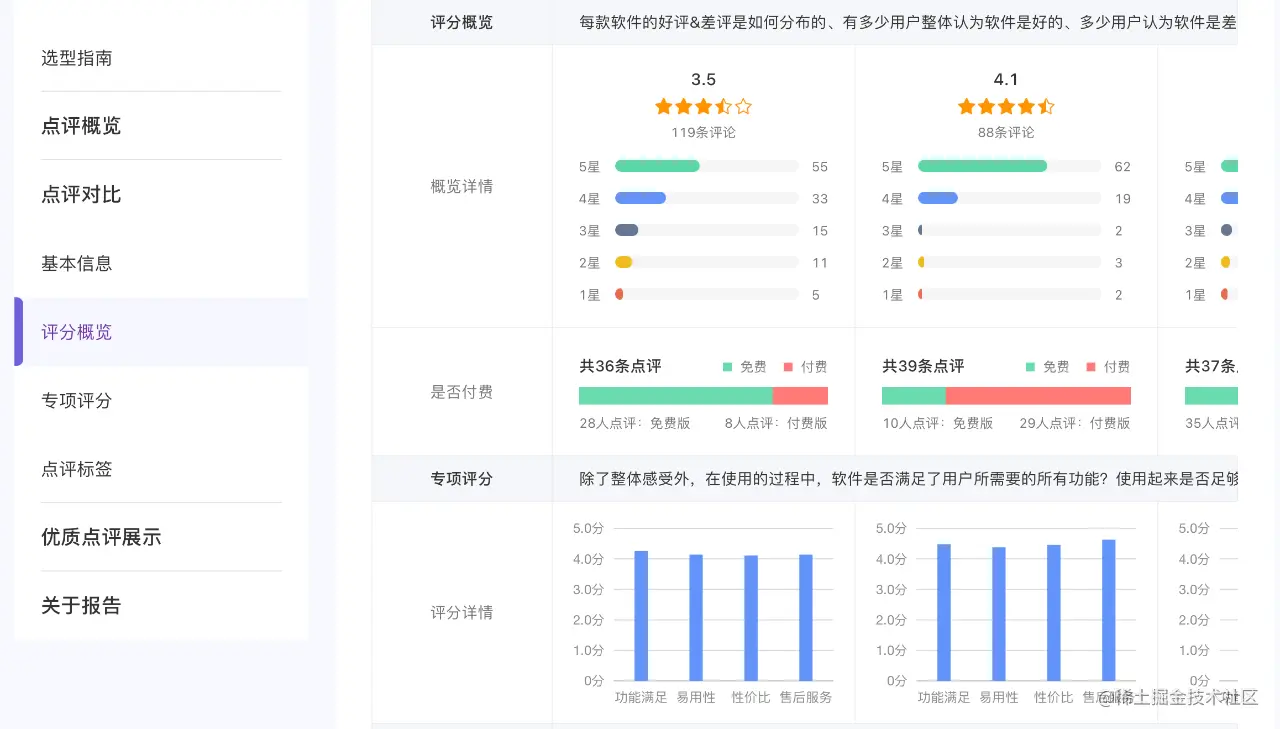Click the 功能满足 bar in second chart
1280x729 pixels.
[x=944, y=612]
